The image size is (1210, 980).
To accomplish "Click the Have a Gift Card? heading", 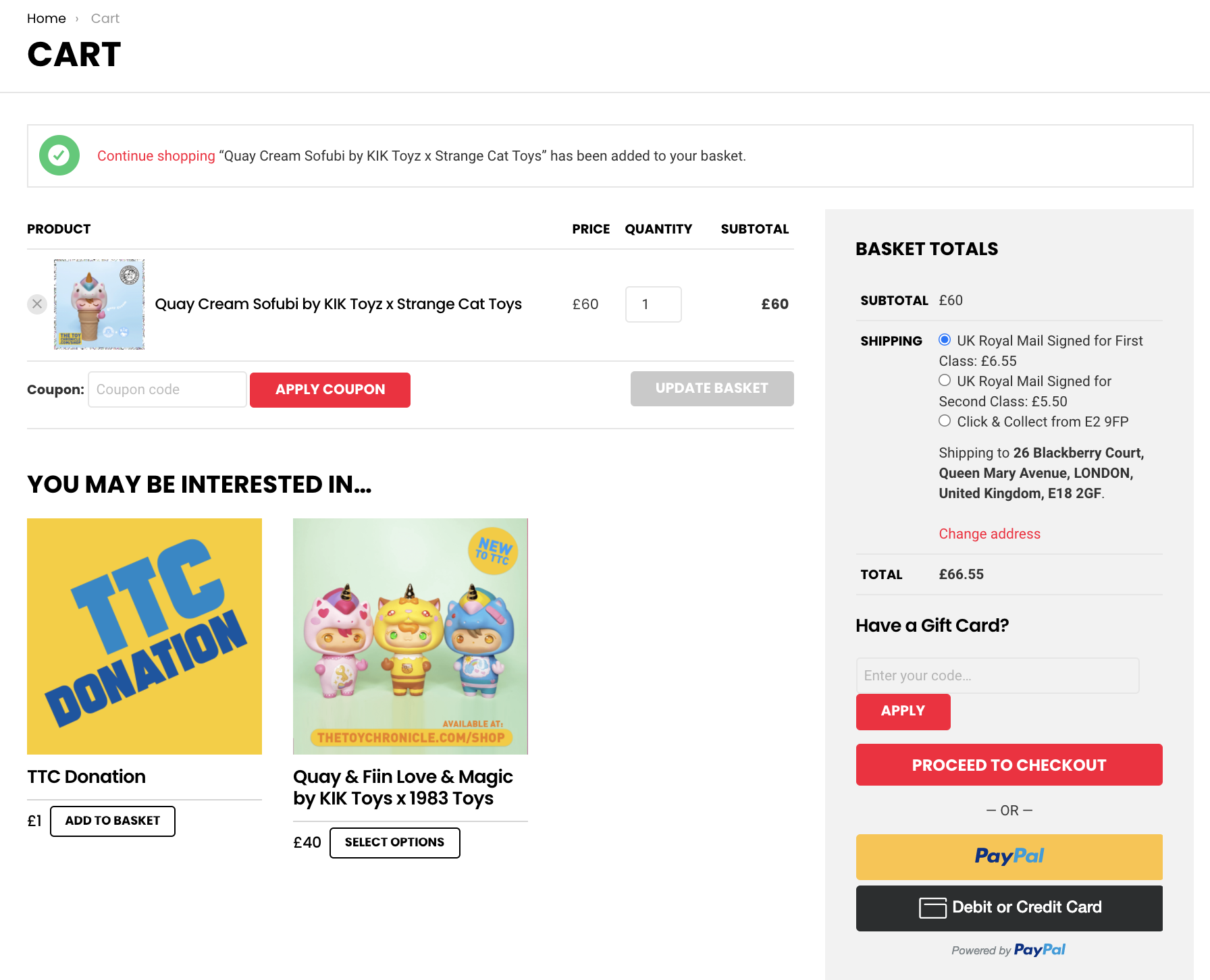I will (x=932, y=626).
